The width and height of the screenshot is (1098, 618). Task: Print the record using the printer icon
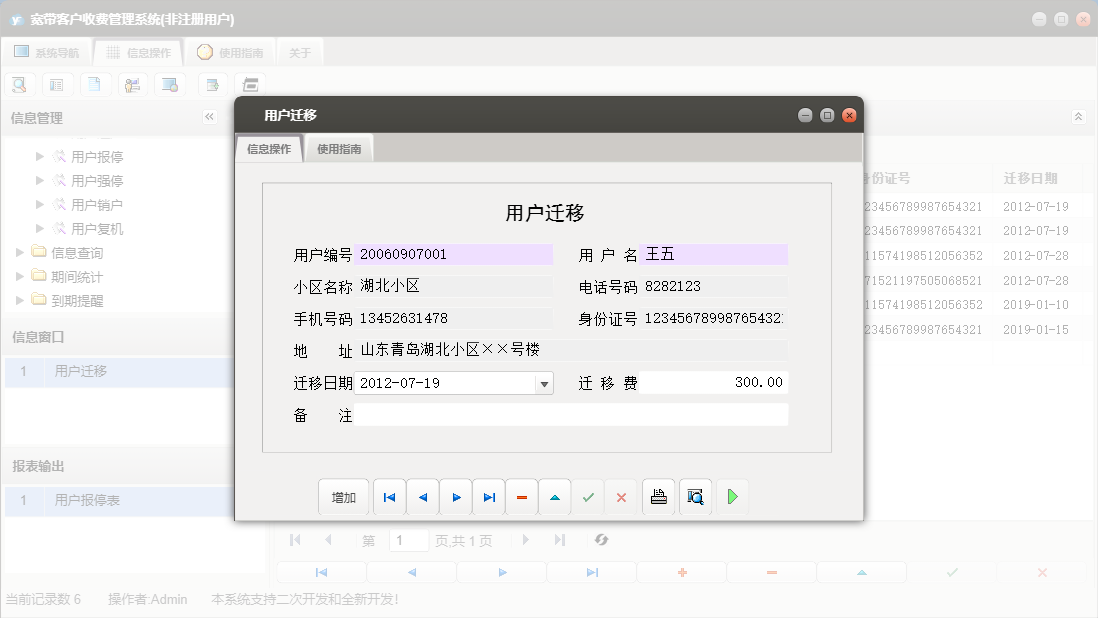click(x=657, y=496)
